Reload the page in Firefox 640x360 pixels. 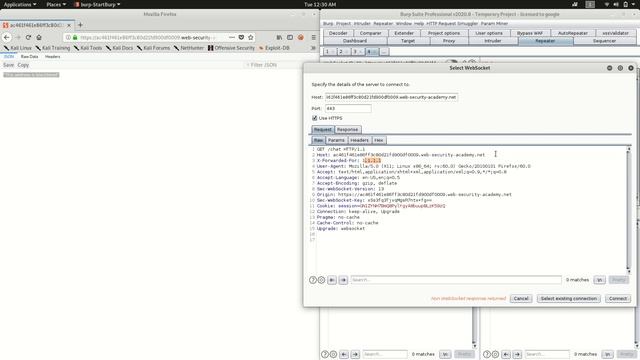(28, 37)
